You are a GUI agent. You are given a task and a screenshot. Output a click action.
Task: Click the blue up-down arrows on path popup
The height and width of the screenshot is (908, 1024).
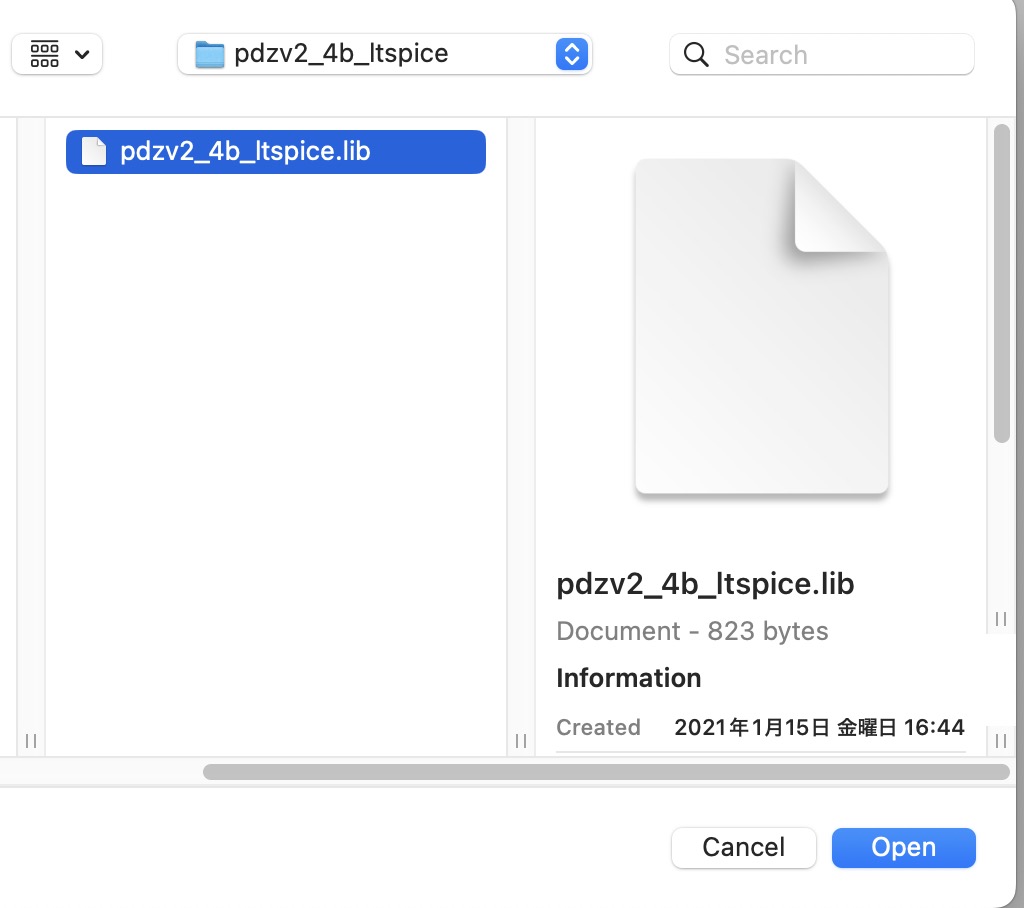coord(570,54)
